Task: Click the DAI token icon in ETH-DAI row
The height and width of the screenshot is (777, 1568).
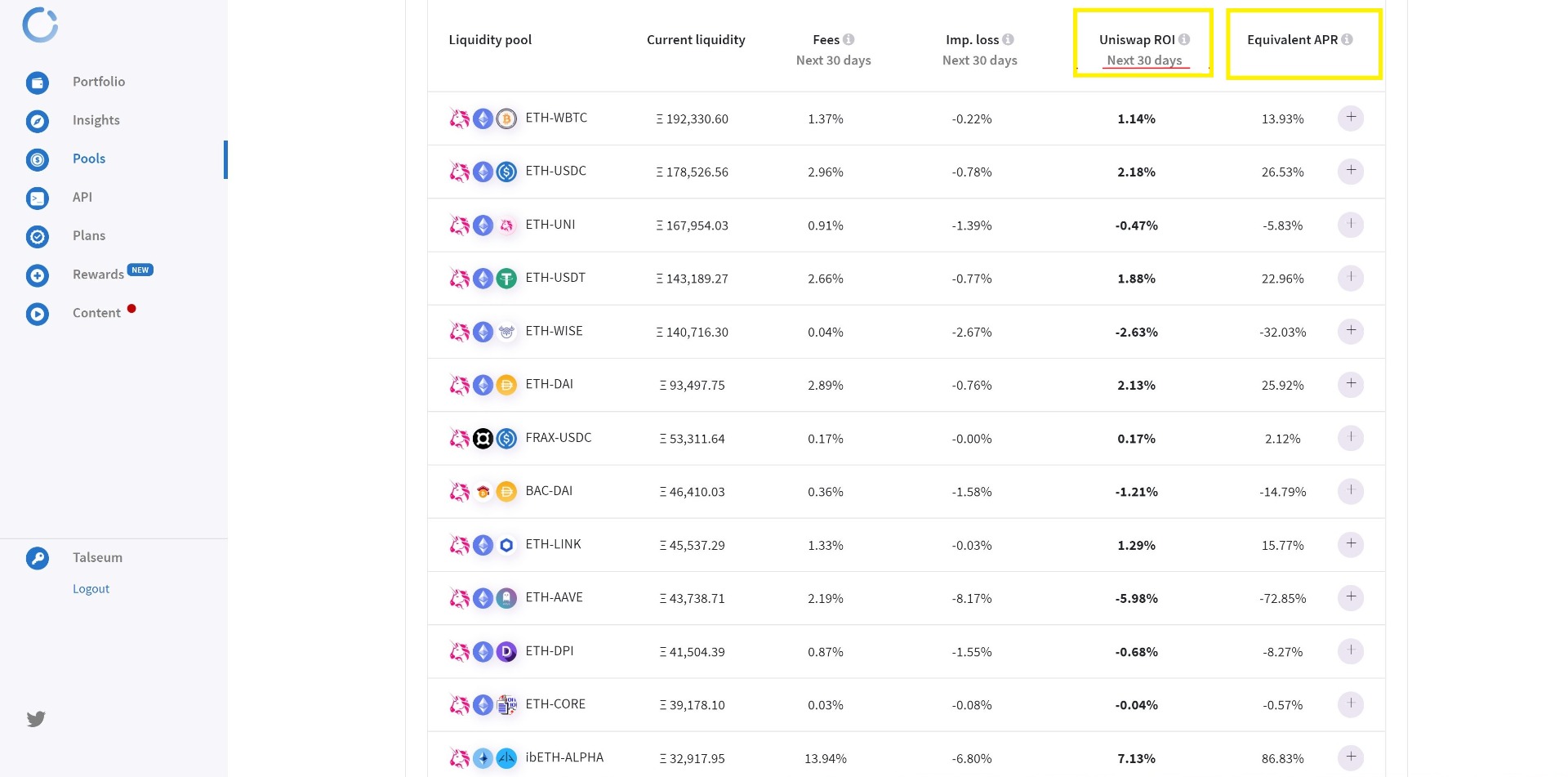Action: tap(506, 385)
